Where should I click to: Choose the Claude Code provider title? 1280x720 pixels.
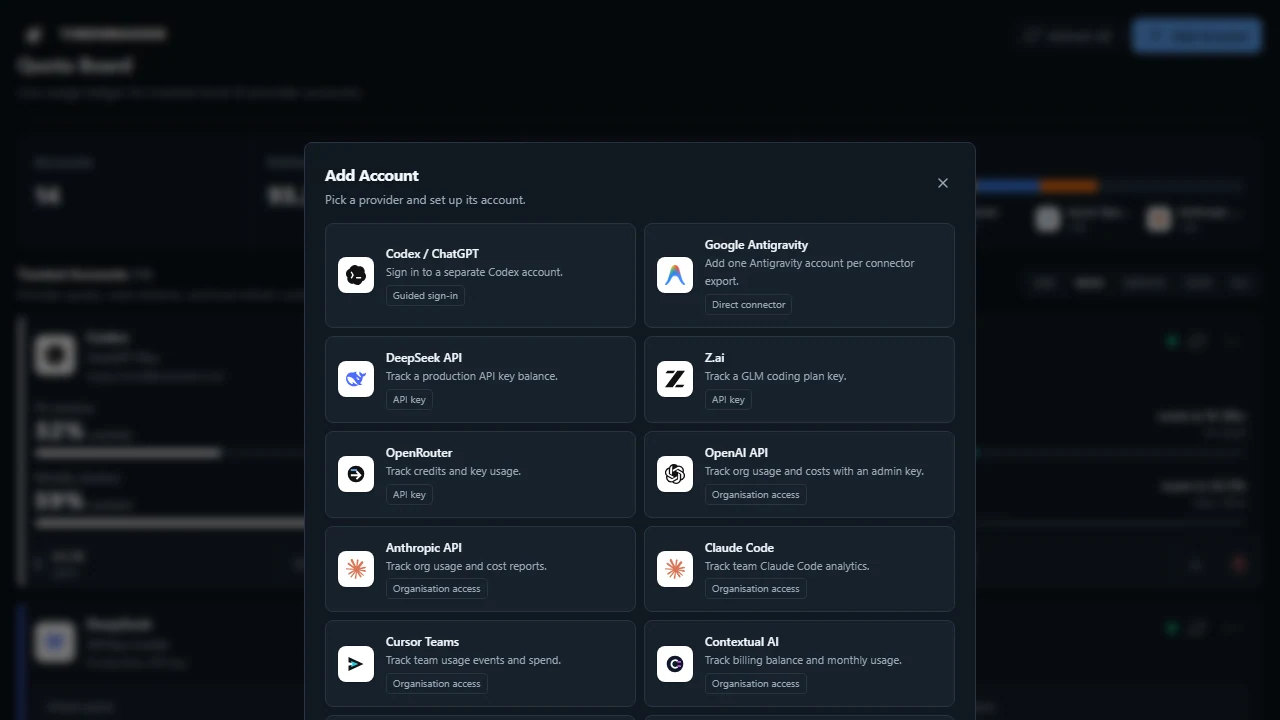(x=739, y=548)
